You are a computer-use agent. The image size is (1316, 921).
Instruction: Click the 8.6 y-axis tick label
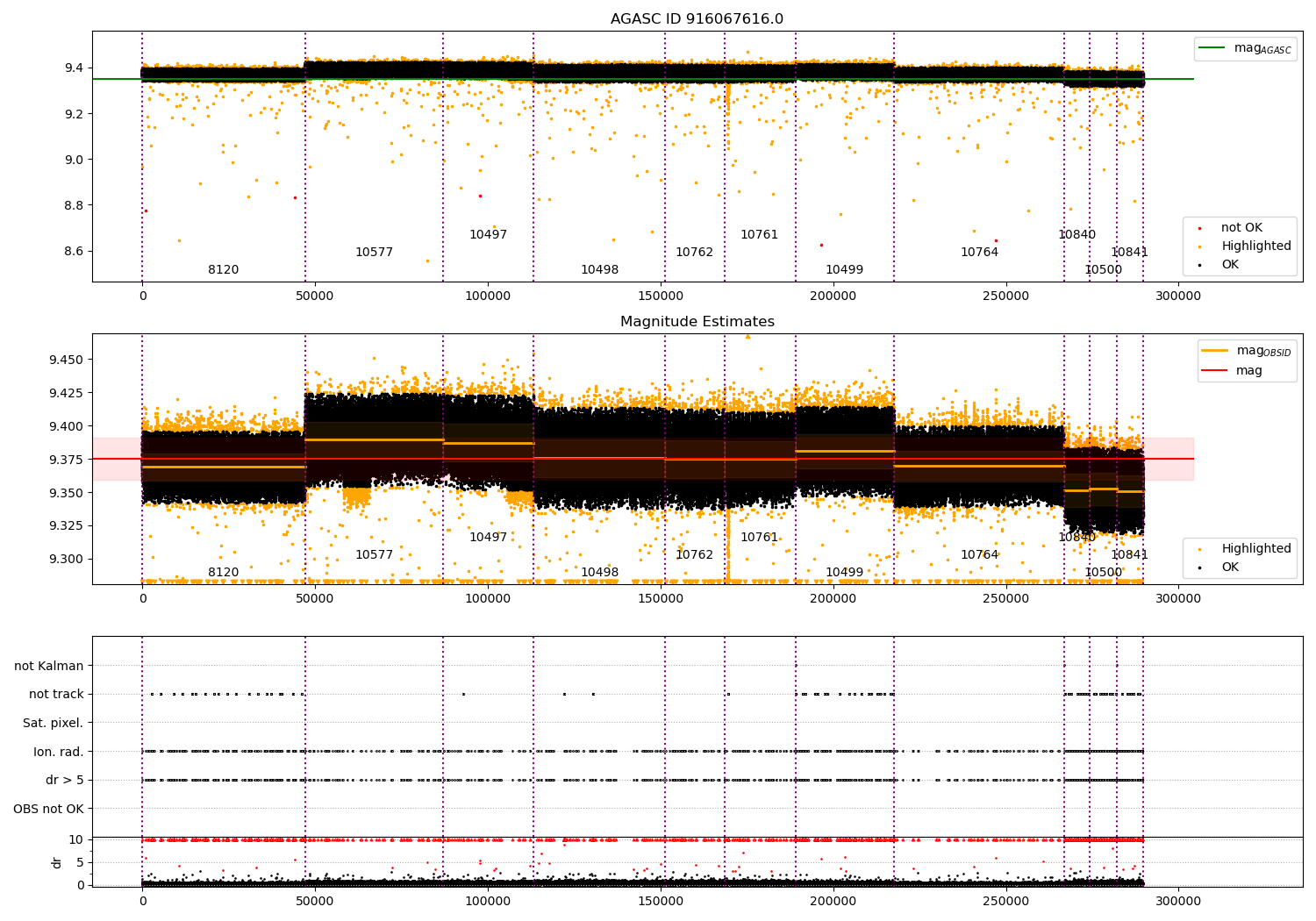click(x=74, y=251)
